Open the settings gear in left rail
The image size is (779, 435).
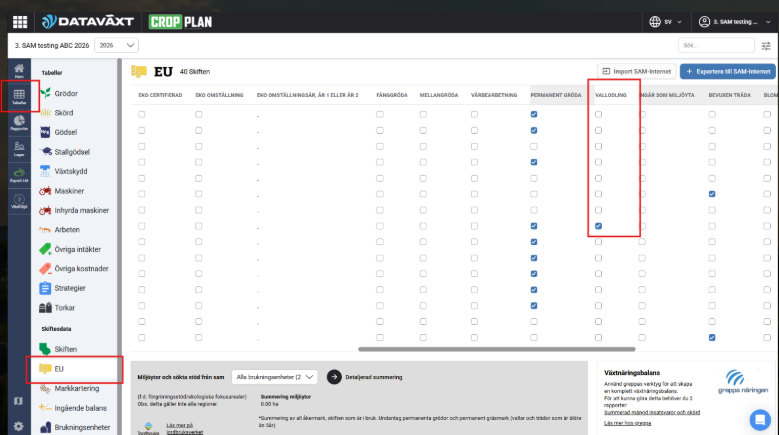point(19,426)
